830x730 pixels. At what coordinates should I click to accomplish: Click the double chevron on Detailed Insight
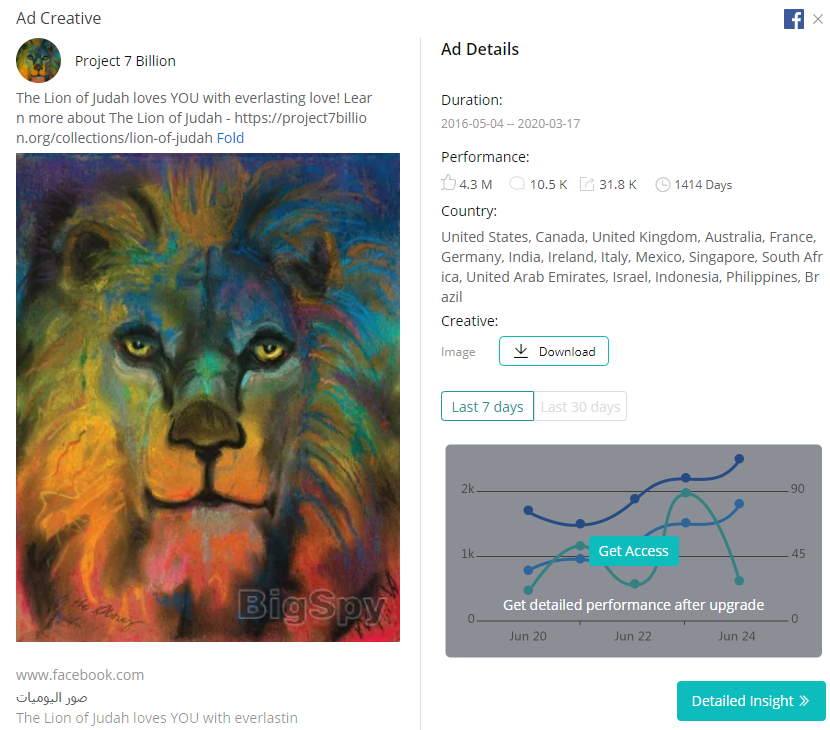(804, 701)
